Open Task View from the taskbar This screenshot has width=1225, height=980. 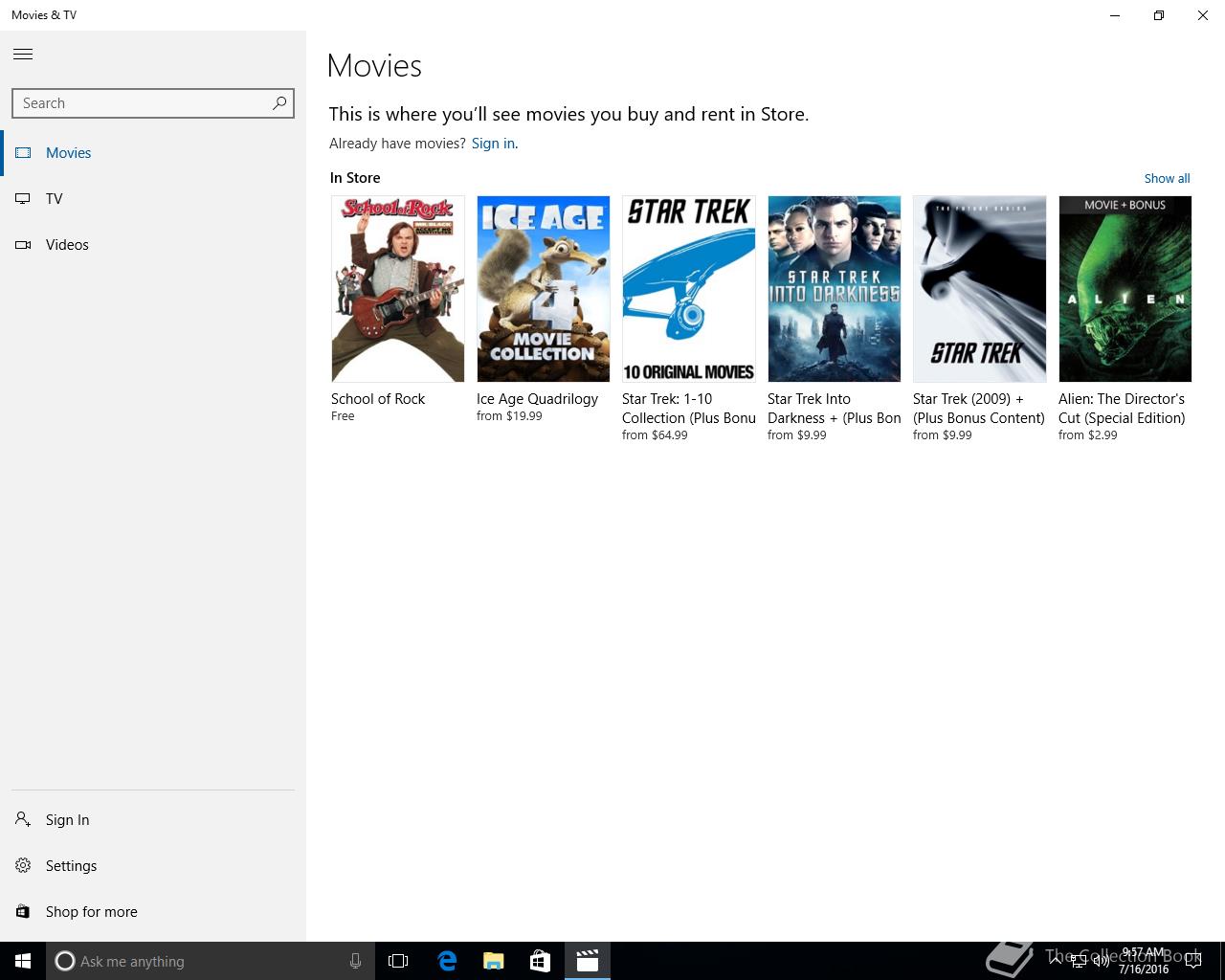(x=398, y=961)
